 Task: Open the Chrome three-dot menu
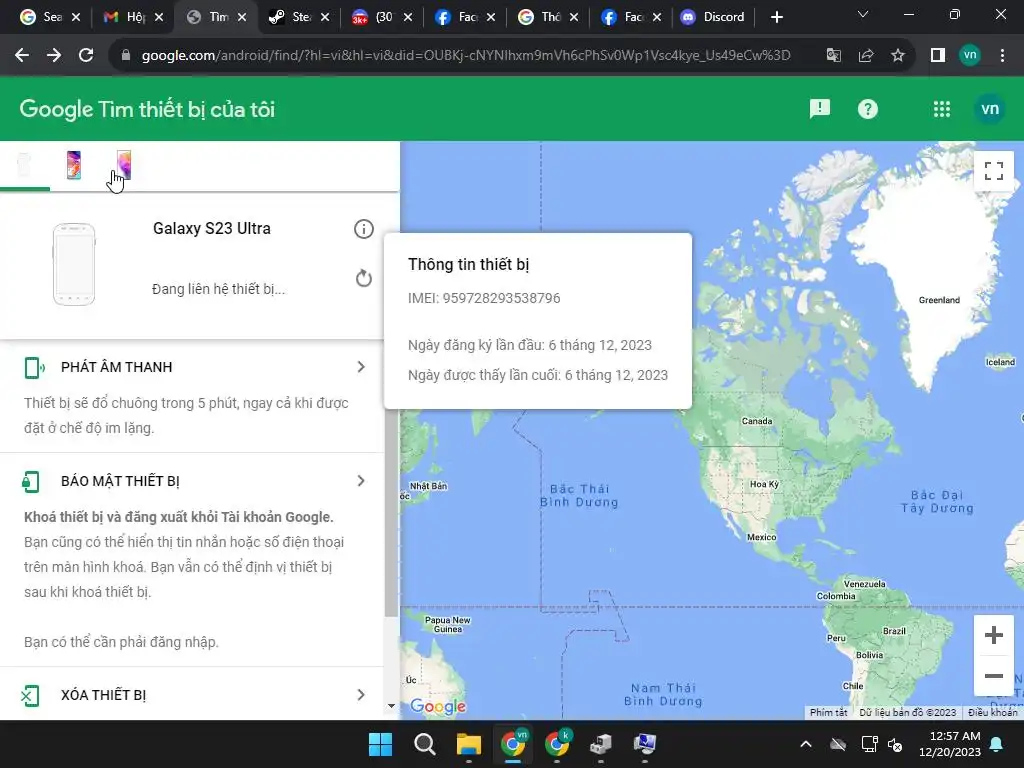click(x=1002, y=56)
